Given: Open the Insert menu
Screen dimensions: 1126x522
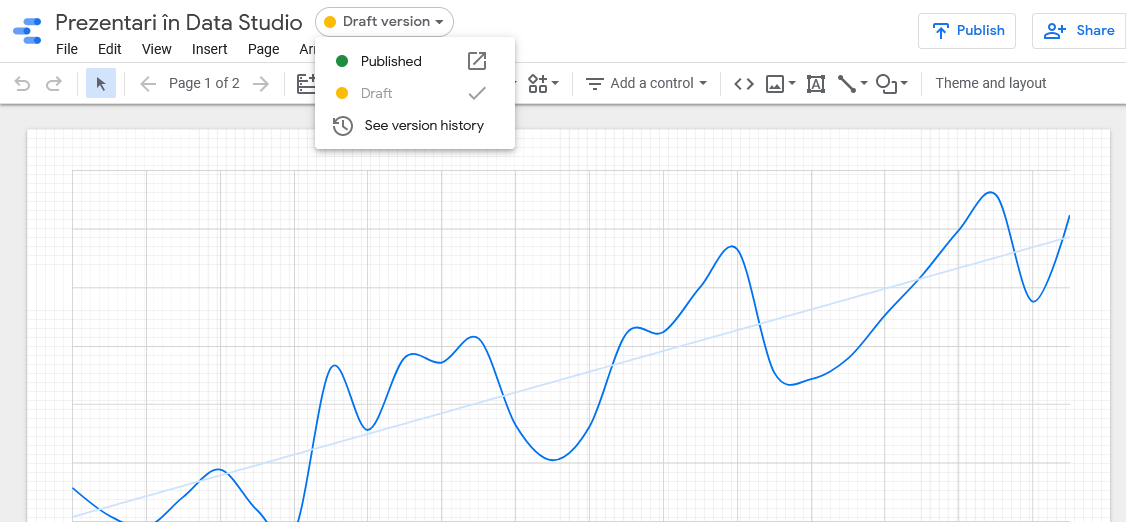Looking at the screenshot, I should tap(210, 49).
